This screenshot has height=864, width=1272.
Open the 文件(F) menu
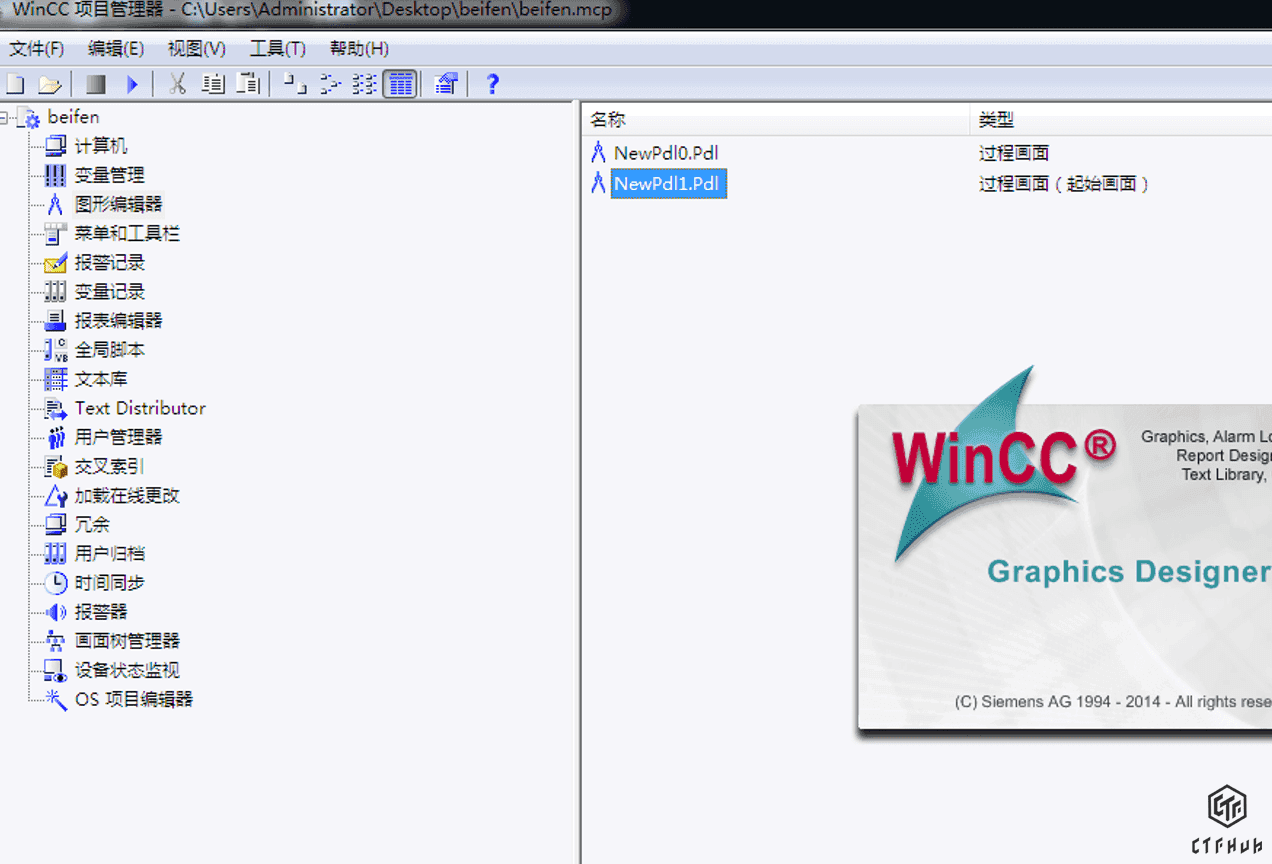[37, 49]
